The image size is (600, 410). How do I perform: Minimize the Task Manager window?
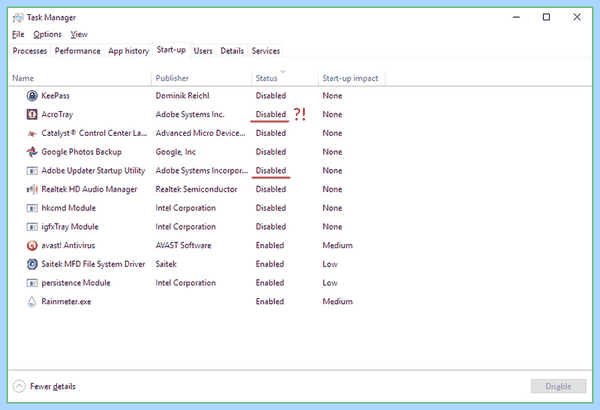[516, 17]
